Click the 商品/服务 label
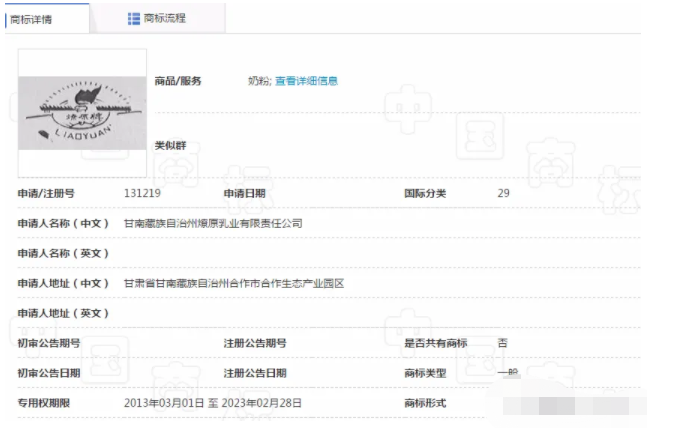 178,81
